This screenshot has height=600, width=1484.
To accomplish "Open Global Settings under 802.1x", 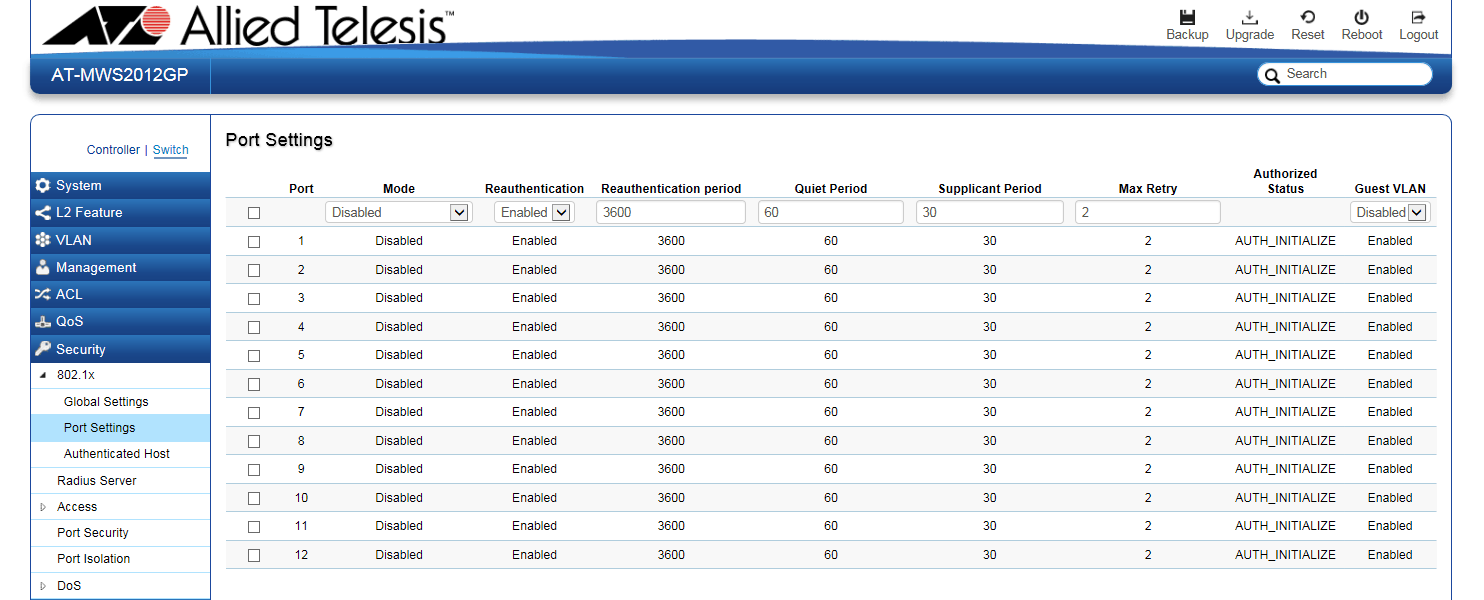I will [x=106, y=402].
